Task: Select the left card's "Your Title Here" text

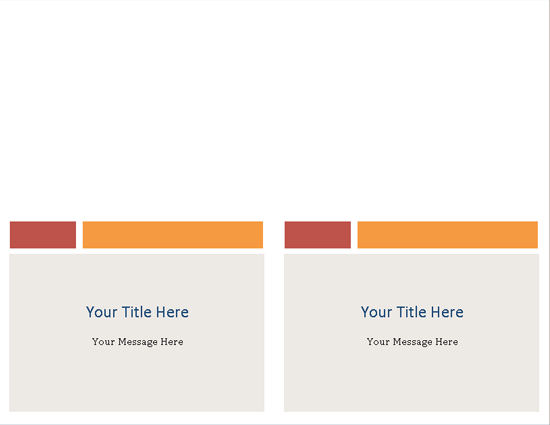Action: [137, 312]
